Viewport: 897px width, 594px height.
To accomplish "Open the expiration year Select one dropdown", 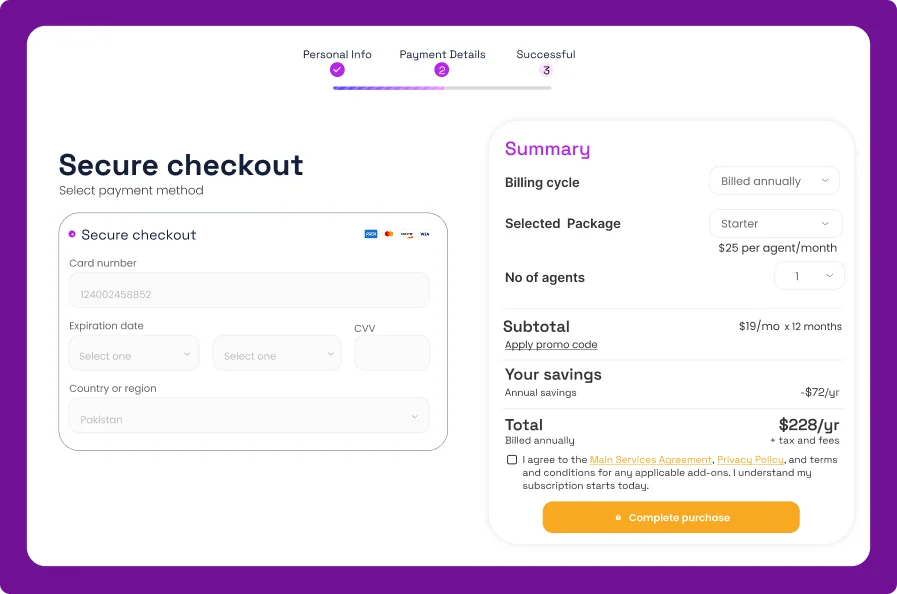I will click(277, 354).
